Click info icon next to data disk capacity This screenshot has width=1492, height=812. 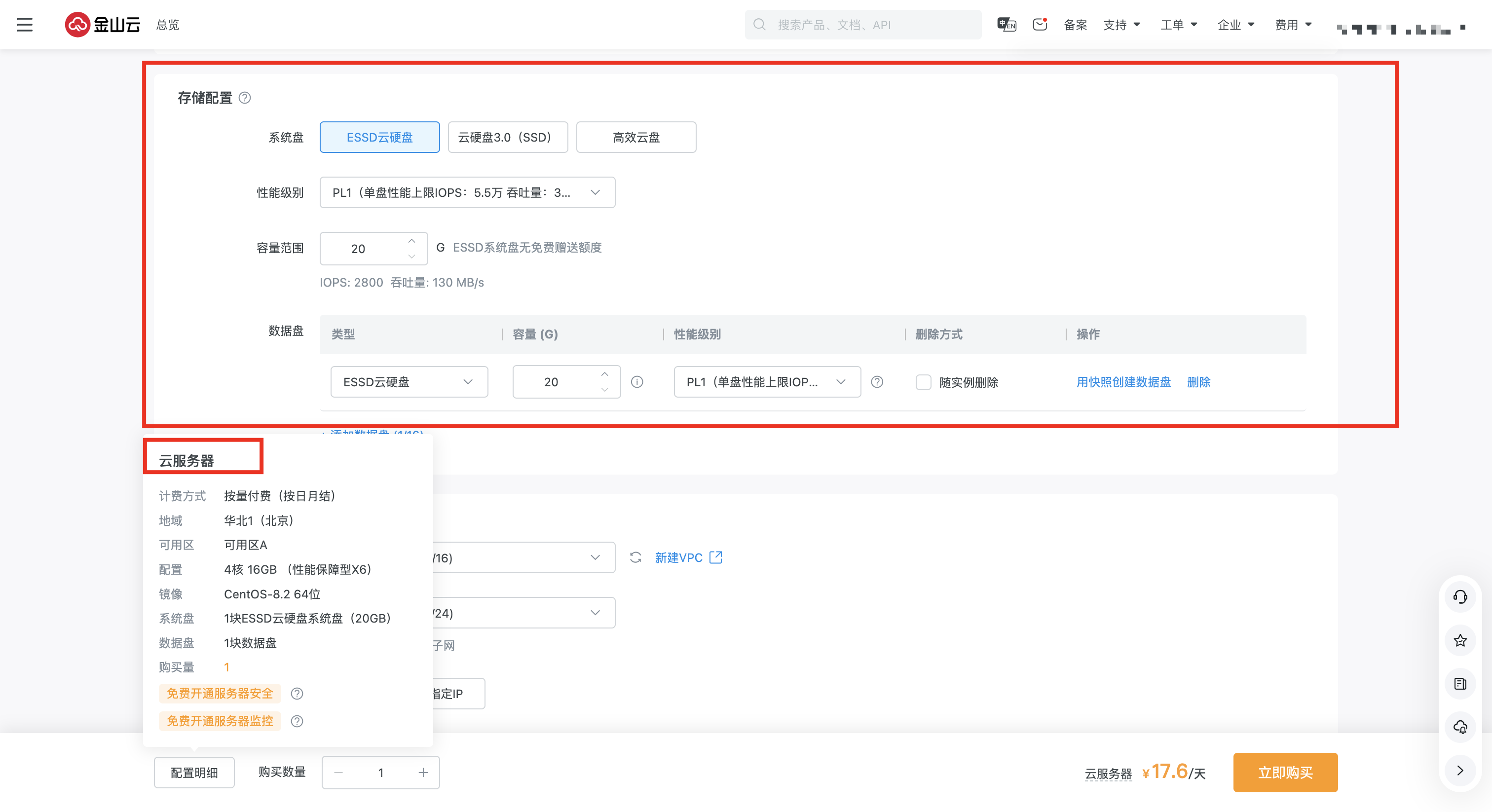coord(636,382)
